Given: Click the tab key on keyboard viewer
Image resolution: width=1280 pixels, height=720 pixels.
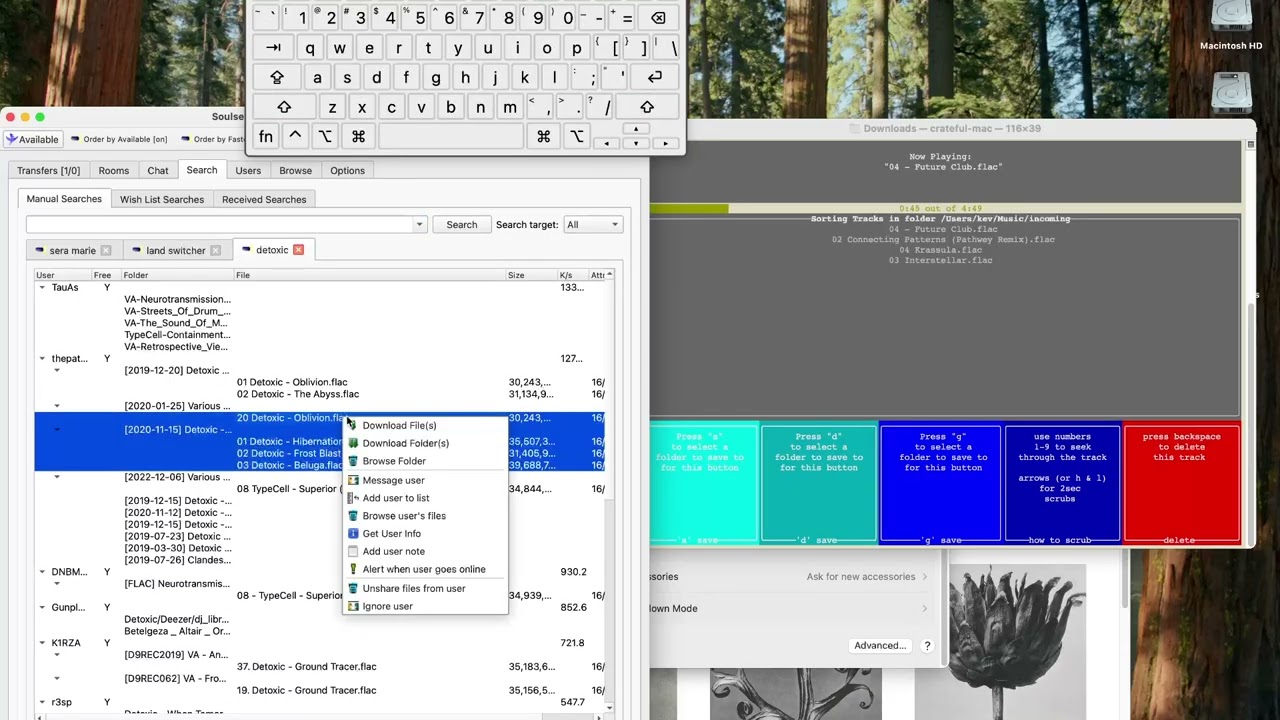Looking at the screenshot, I should (x=273, y=48).
